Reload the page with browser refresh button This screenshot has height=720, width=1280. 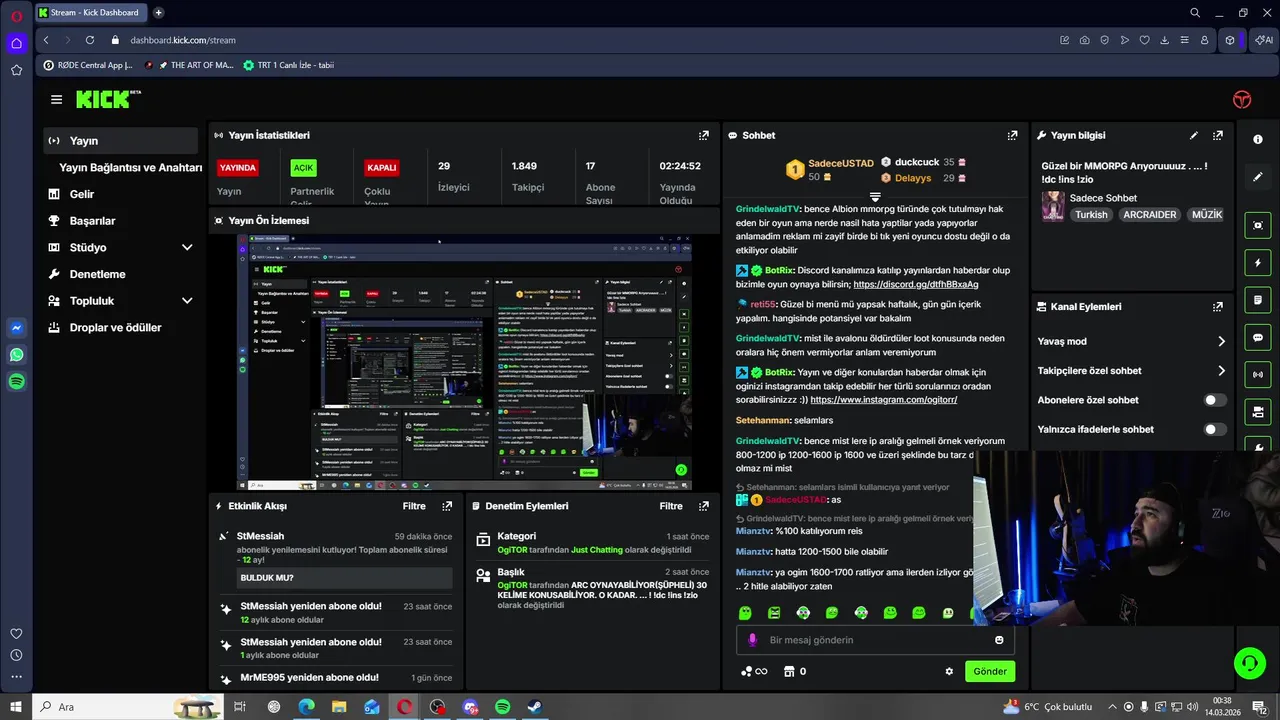[90, 40]
